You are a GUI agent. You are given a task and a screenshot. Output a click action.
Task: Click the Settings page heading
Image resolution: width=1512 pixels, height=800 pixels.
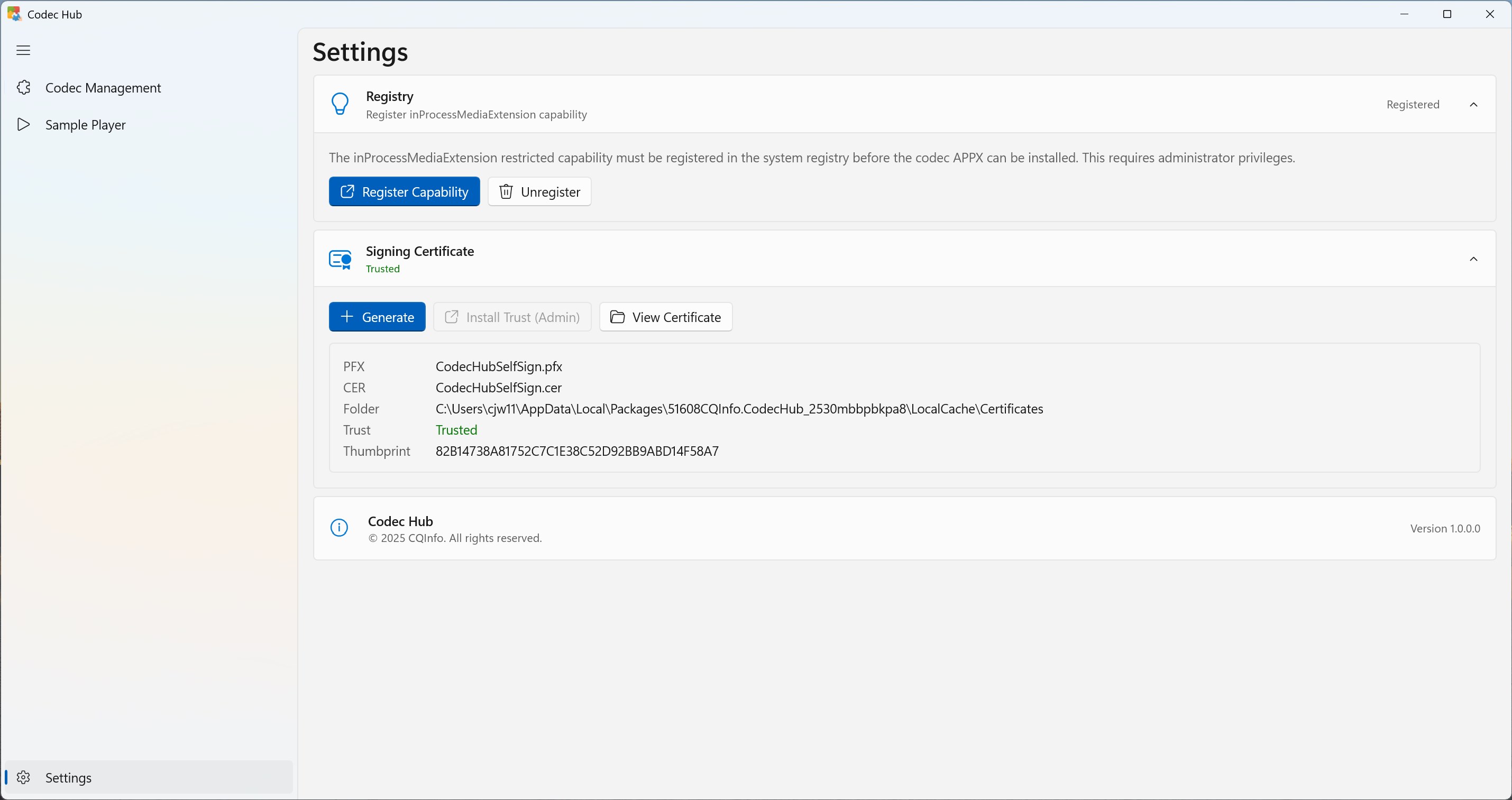[x=360, y=52]
